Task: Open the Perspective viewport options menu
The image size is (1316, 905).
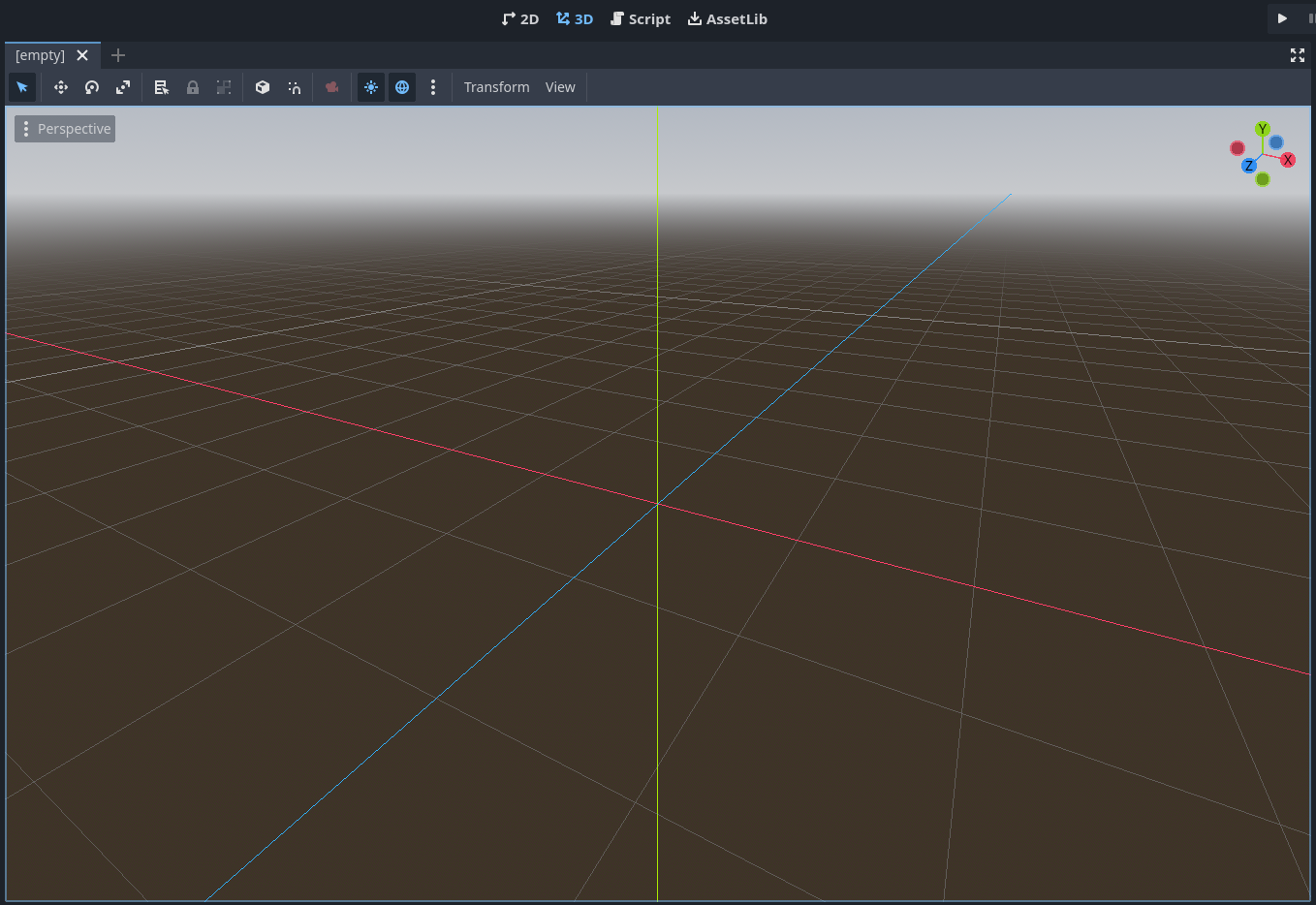Action: click(65, 129)
